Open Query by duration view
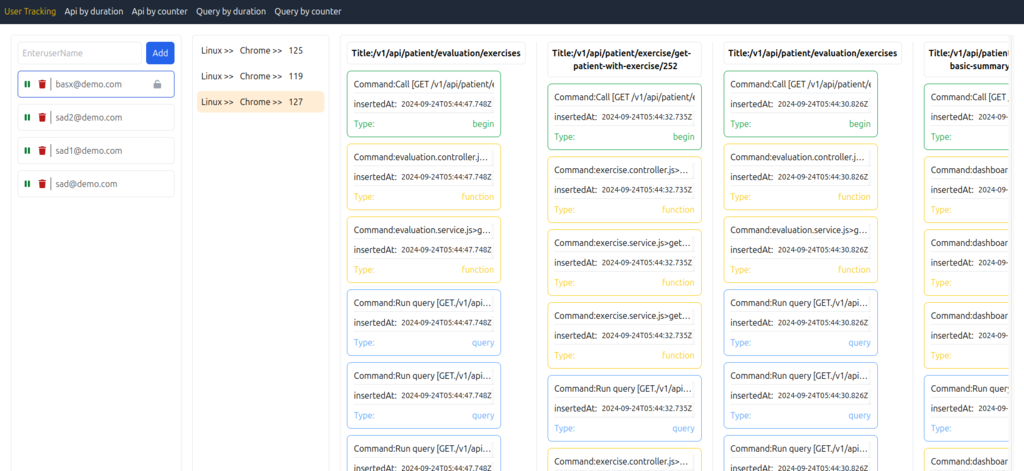 click(231, 11)
